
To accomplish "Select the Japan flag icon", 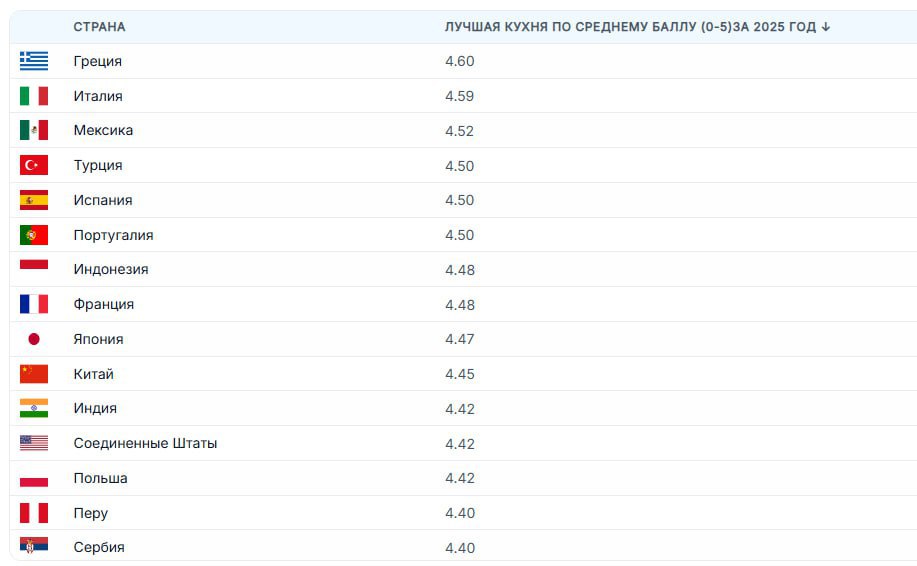I will pos(34,339).
